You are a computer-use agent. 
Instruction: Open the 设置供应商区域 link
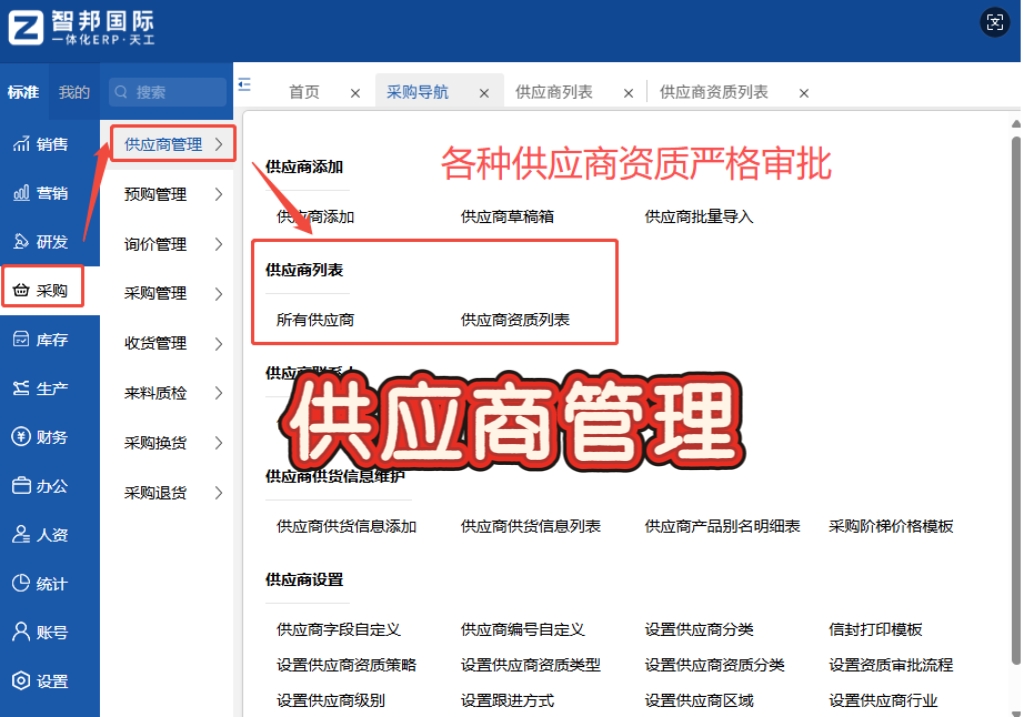point(699,701)
